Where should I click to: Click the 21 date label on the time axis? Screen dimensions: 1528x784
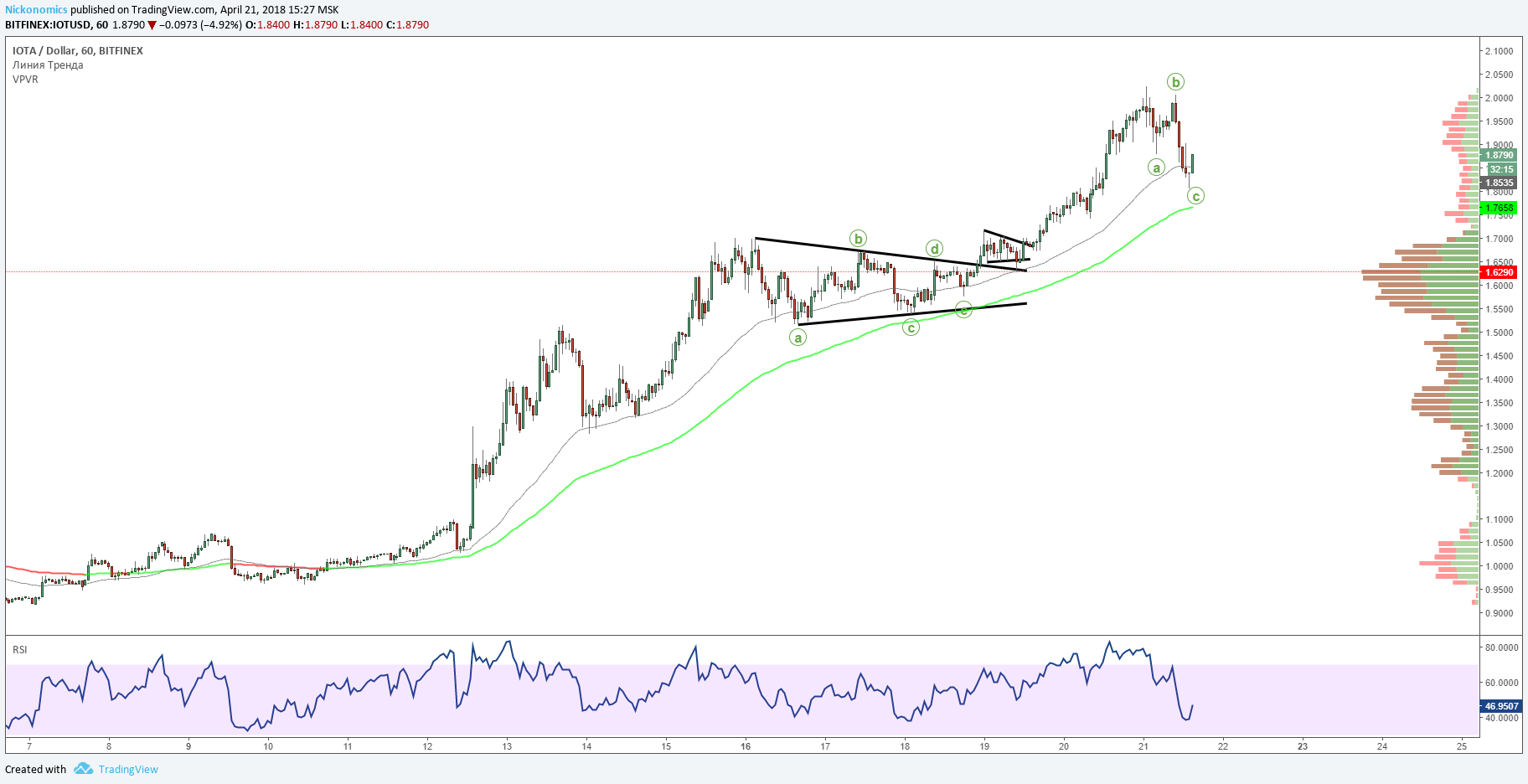[x=1143, y=745]
